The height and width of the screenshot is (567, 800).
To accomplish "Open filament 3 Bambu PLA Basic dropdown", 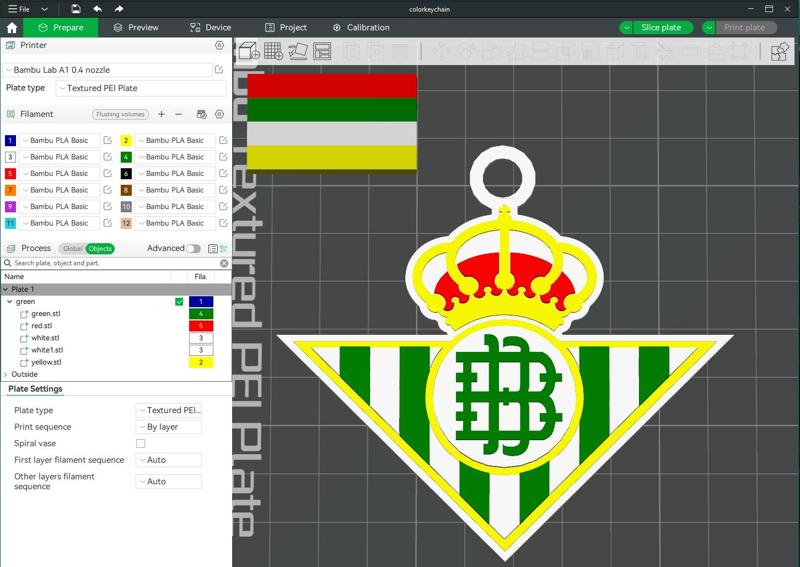I will [x=59, y=157].
